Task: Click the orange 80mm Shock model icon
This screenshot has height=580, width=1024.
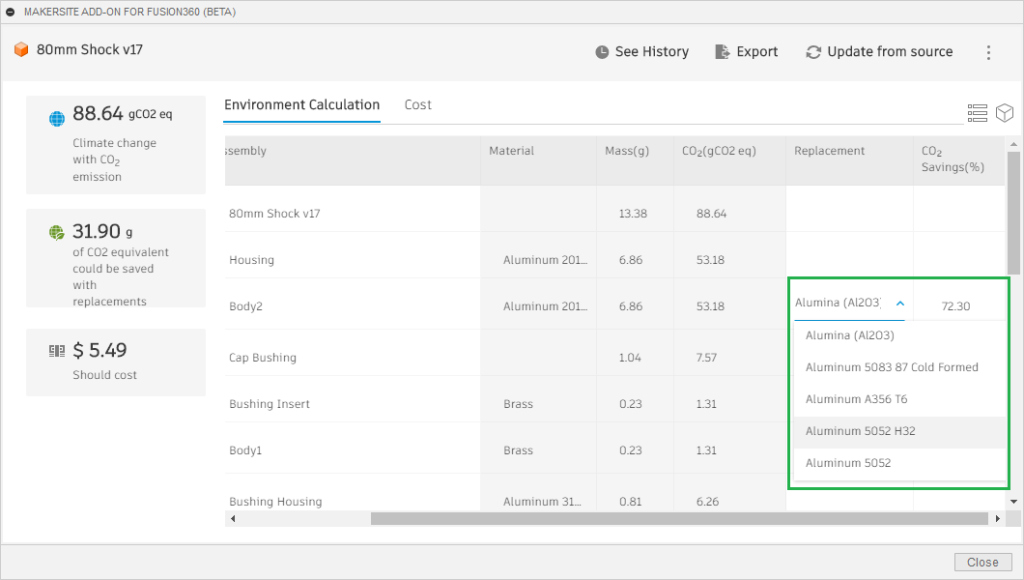Action: pyautogui.click(x=21, y=50)
